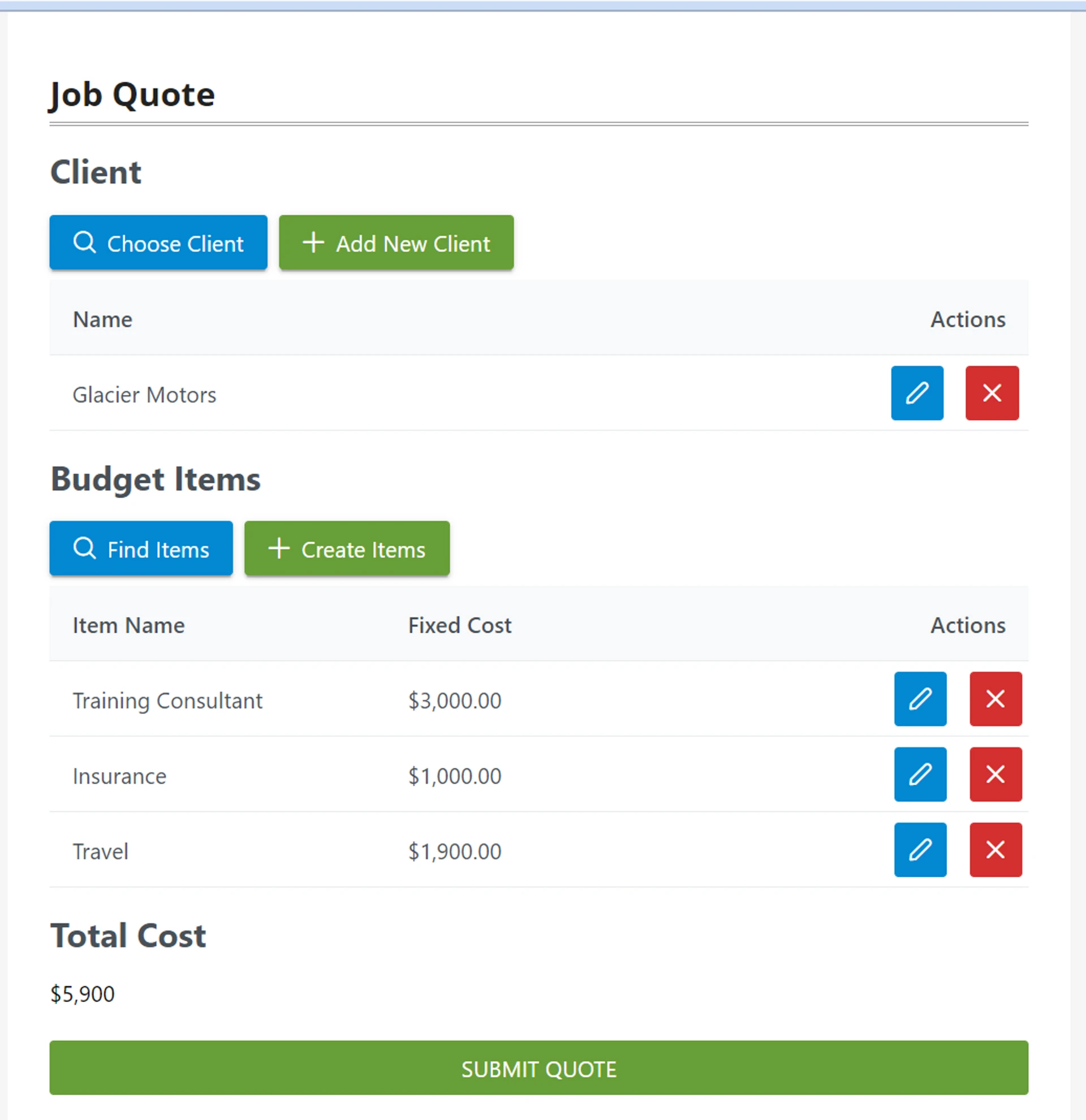Viewport: 1086px width, 1120px height.
Task: Edit the Insurance budget item
Action: point(920,775)
